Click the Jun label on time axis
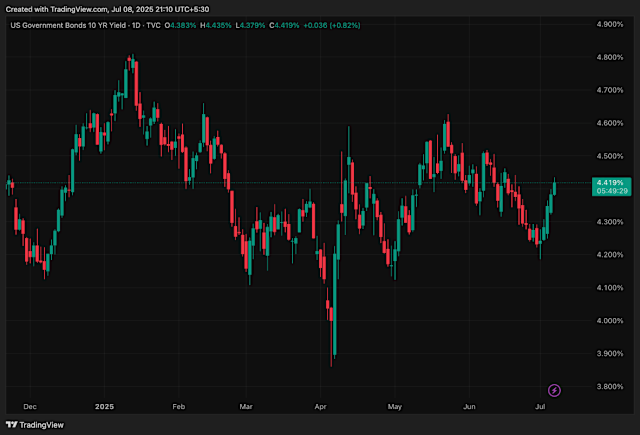This screenshot has height=435, width=640. [x=469, y=406]
